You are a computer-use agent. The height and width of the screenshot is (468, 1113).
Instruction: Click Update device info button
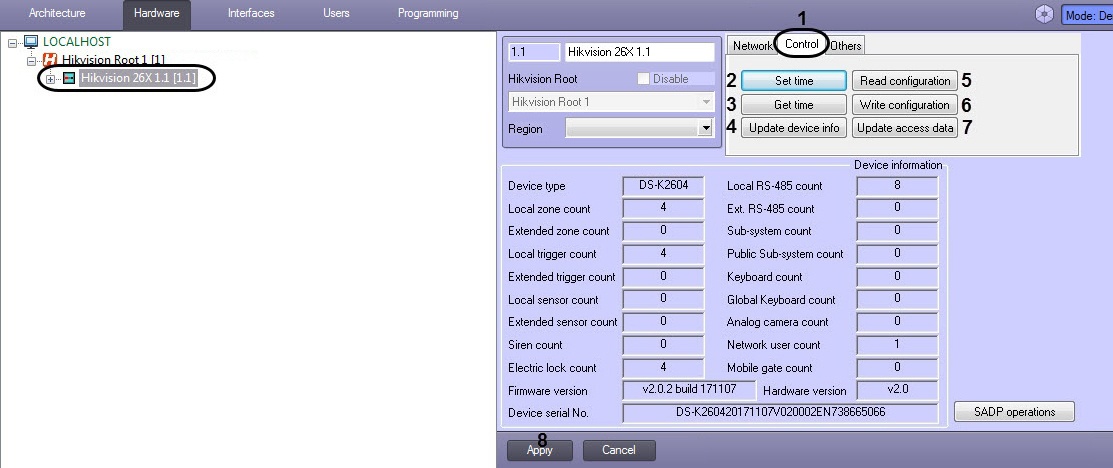[794, 128]
